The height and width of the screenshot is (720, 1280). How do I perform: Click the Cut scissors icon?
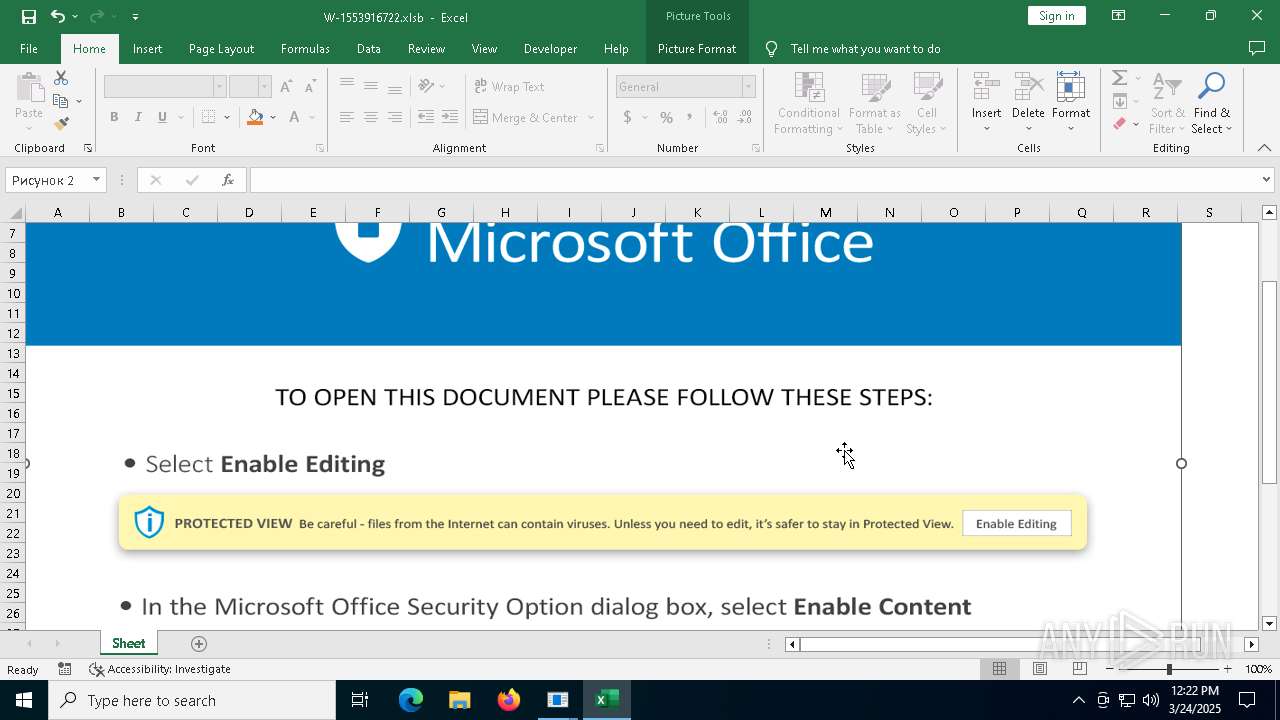pos(61,78)
